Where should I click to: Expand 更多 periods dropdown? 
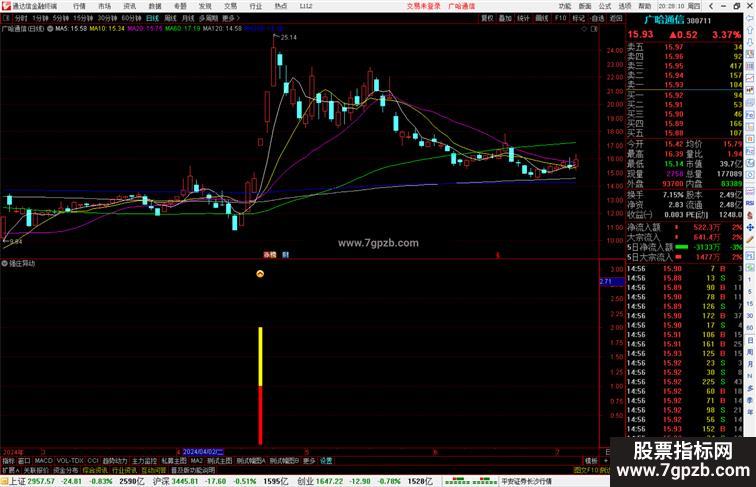pos(230,18)
